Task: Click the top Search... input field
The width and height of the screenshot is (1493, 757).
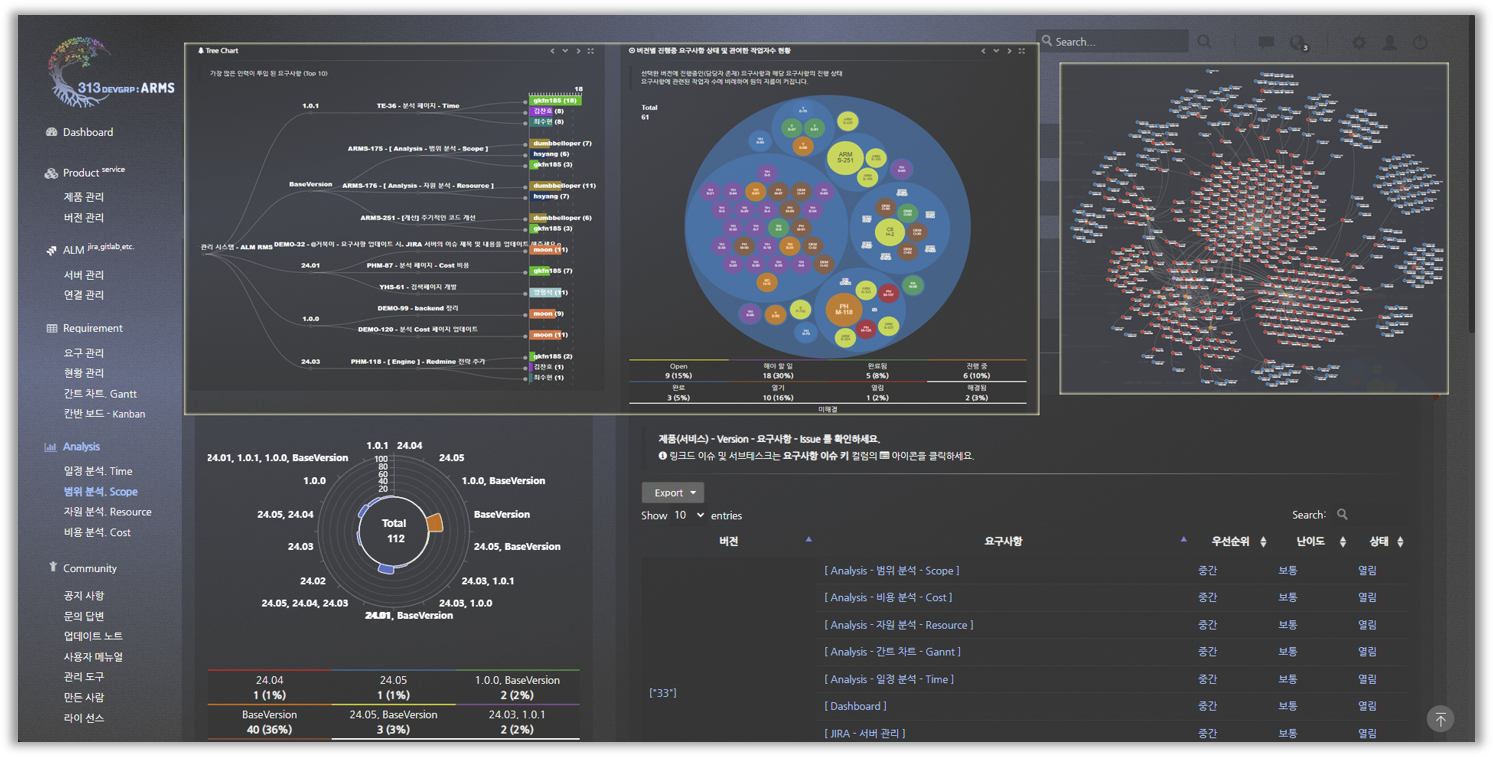Action: [x=1113, y=42]
